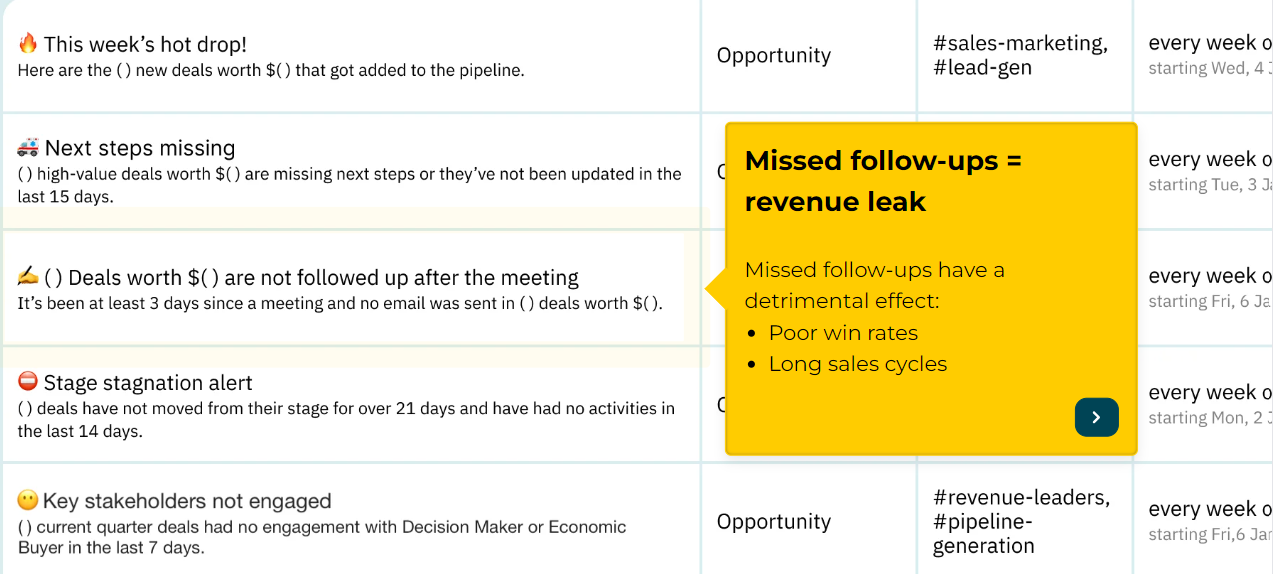Click the #revenue-leaders, #pipeline-generation channel cell
Screen dimensions: 1273x574
click(x=1020, y=522)
